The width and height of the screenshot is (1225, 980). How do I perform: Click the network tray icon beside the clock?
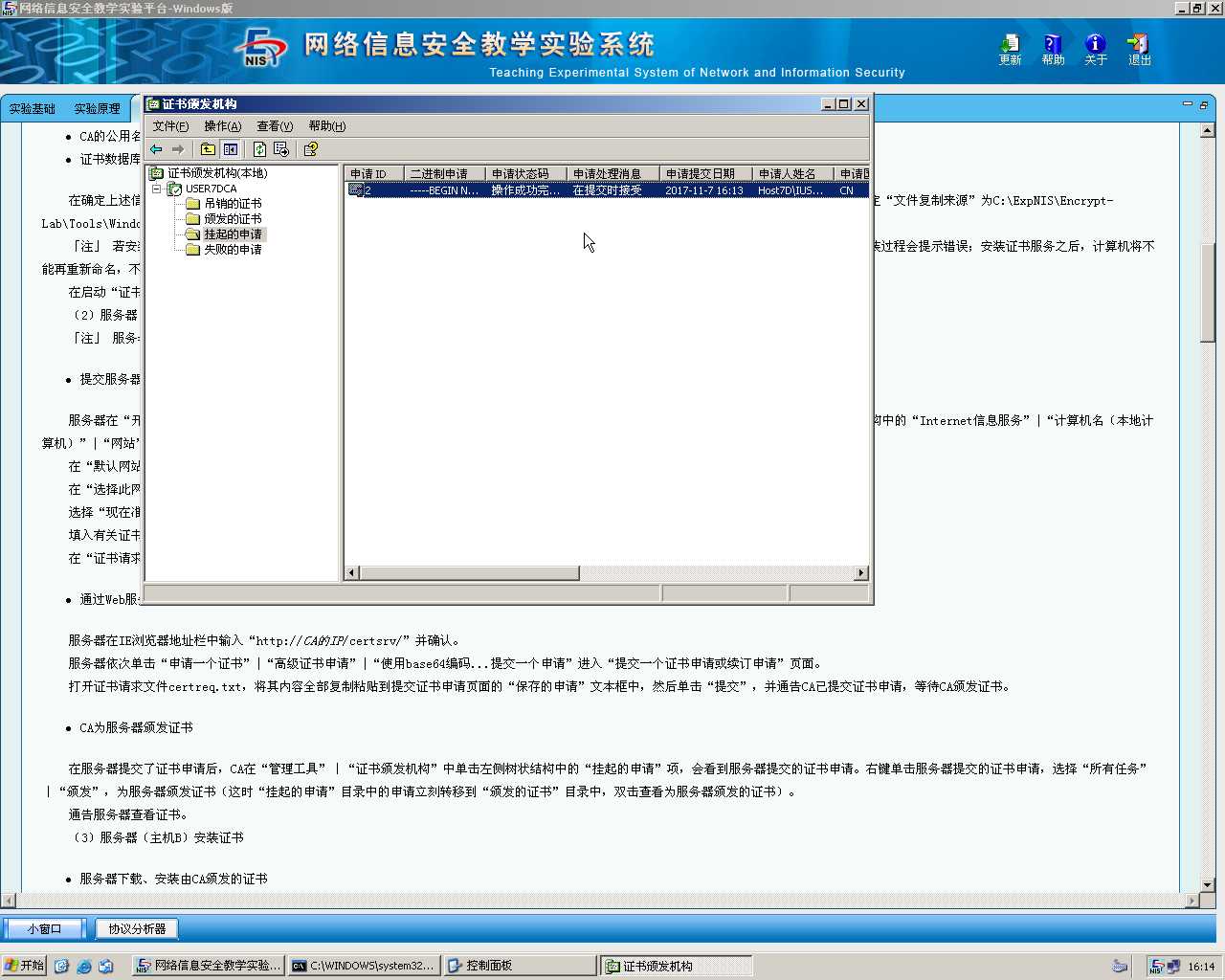pyautogui.click(x=1173, y=967)
